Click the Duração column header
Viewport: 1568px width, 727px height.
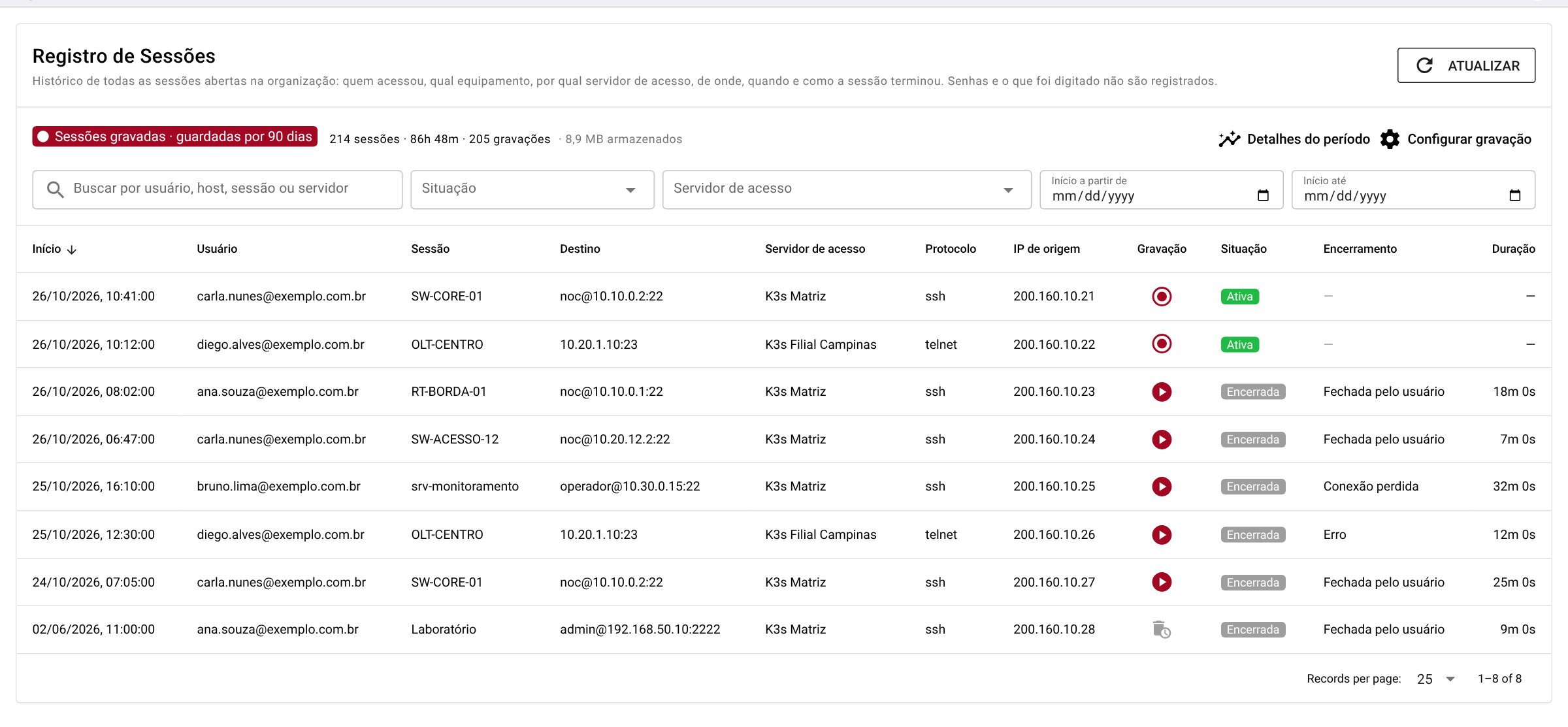click(x=1513, y=249)
